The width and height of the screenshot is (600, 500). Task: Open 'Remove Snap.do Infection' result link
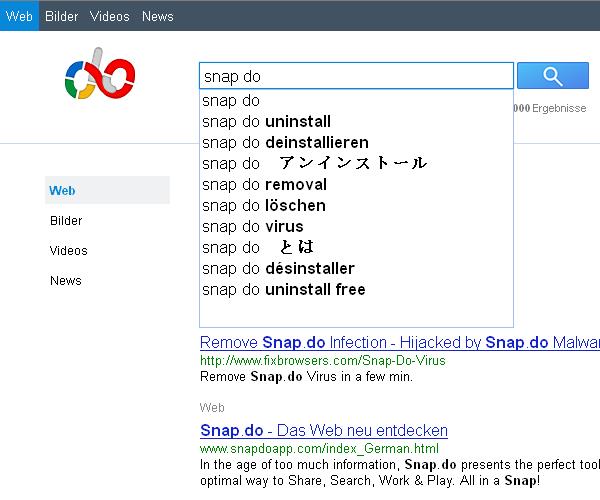(x=400, y=342)
